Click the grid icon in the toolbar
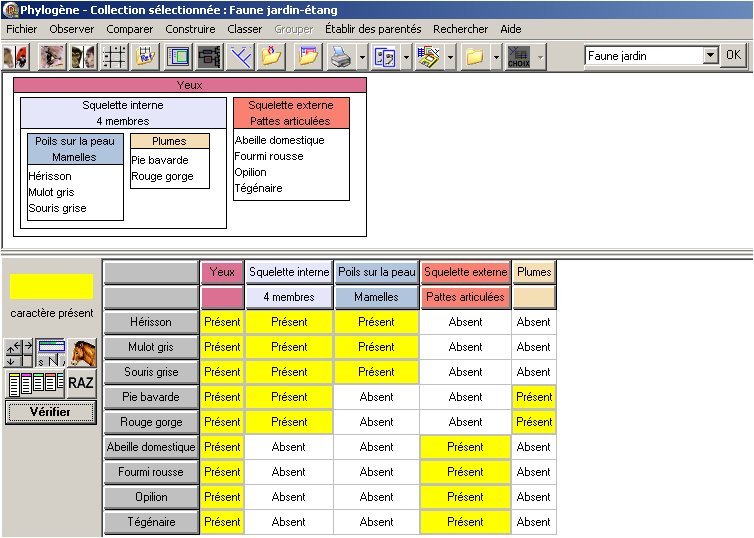 pos(113,57)
